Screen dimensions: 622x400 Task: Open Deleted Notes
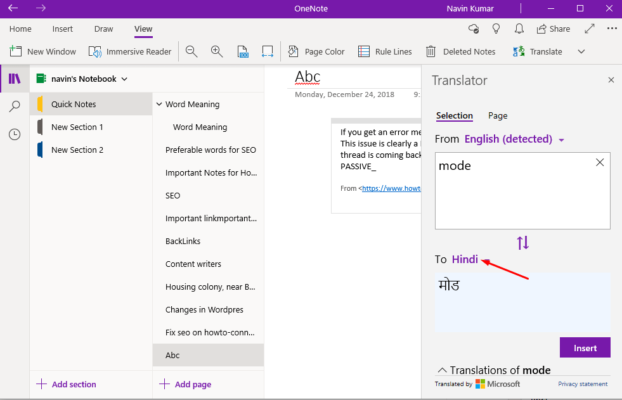point(461,52)
